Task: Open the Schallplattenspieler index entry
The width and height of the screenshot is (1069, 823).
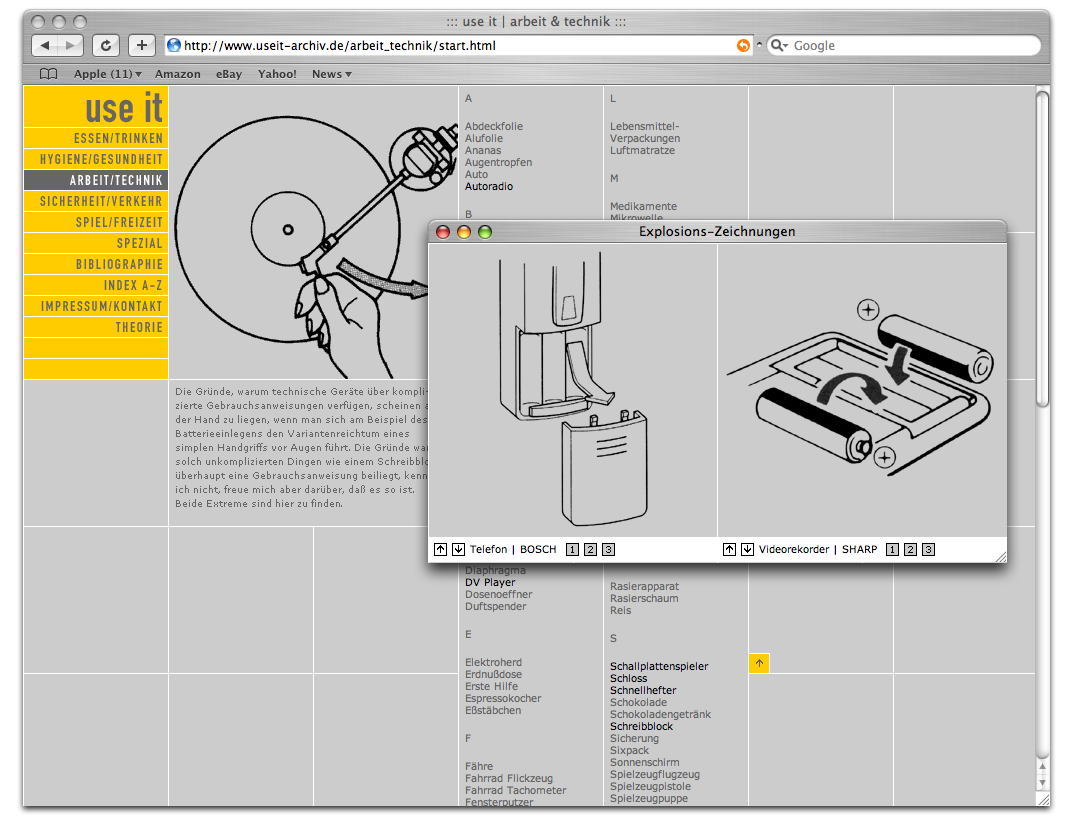Action: [x=659, y=666]
